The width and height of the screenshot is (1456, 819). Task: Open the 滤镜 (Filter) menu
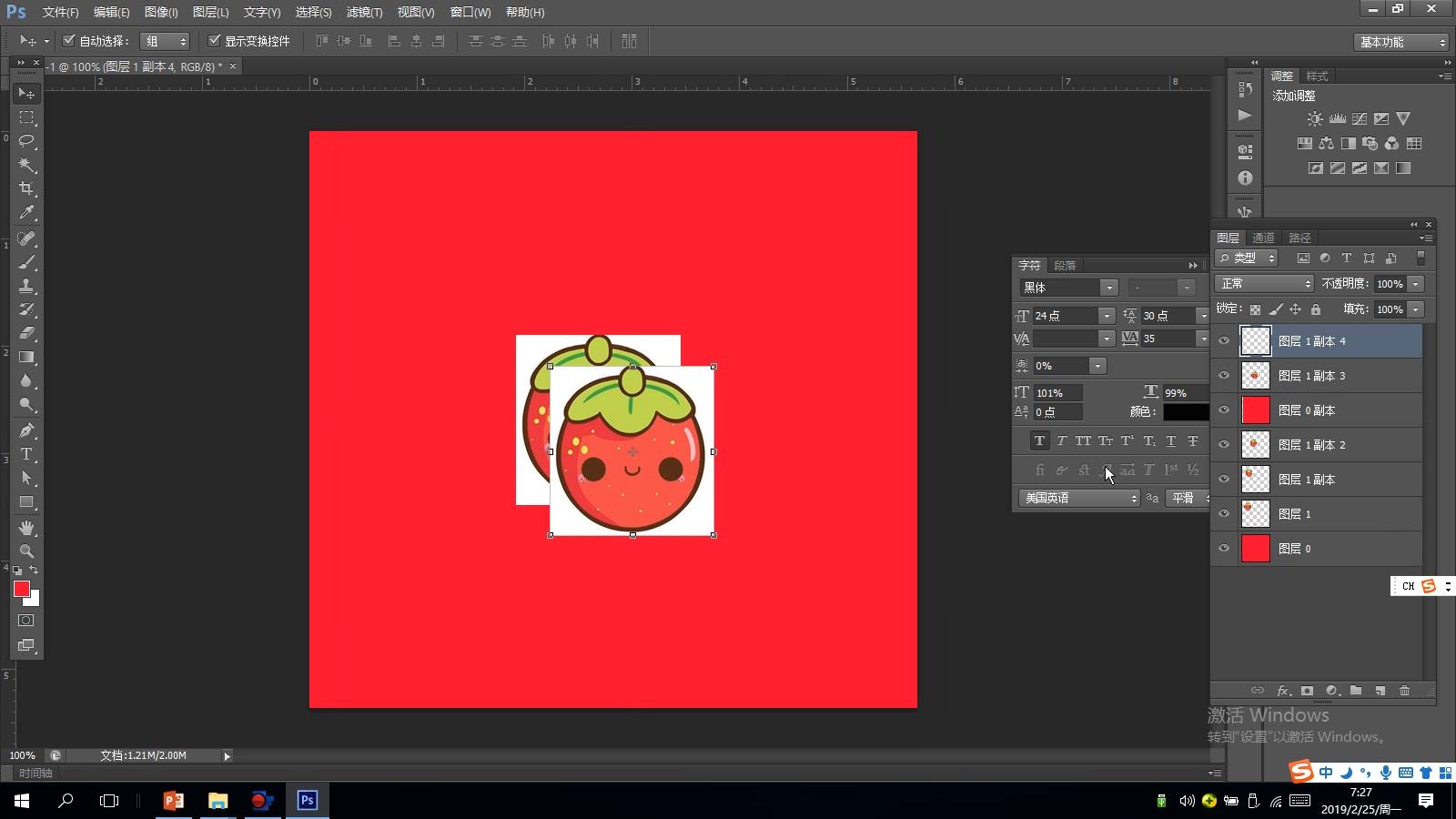[x=364, y=12]
